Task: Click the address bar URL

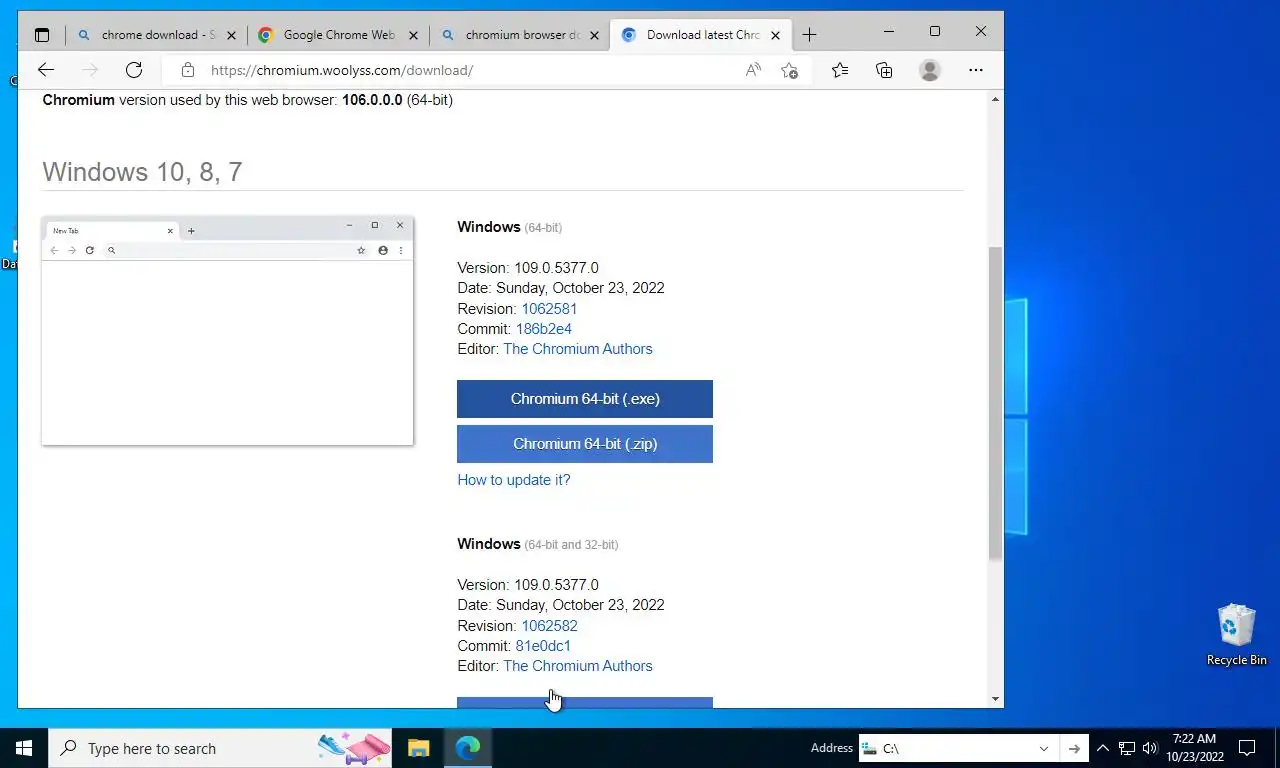Action: pyautogui.click(x=342, y=70)
